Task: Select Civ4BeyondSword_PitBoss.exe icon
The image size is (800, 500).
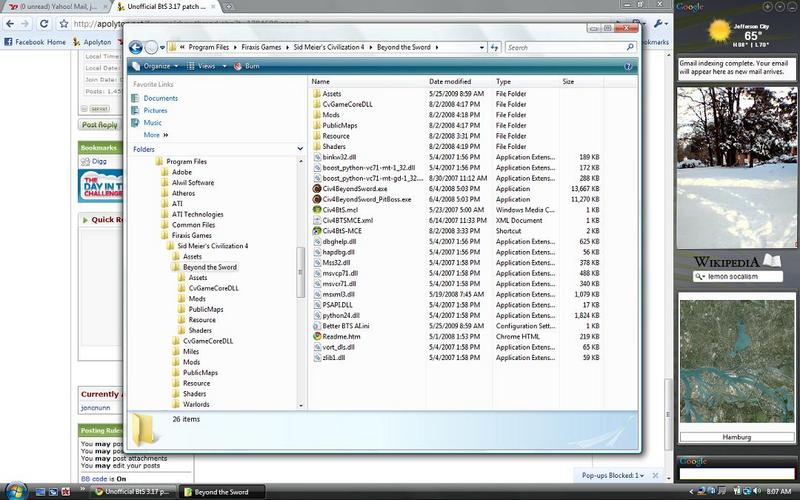Action: point(317,199)
